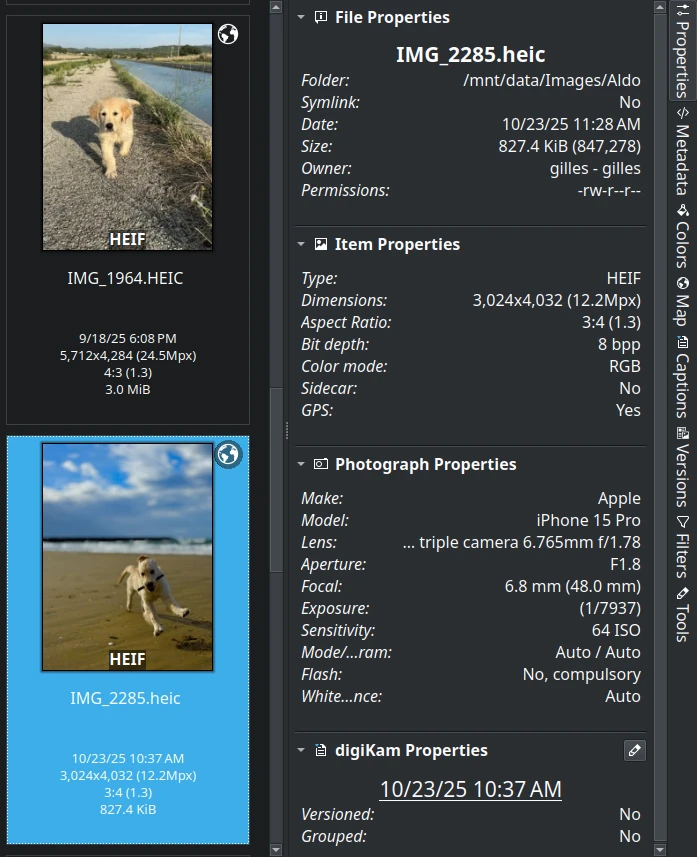Click the globe GPS icon on IMG_1964.HEIC
The width and height of the screenshot is (697, 857).
tap(228, 34)
